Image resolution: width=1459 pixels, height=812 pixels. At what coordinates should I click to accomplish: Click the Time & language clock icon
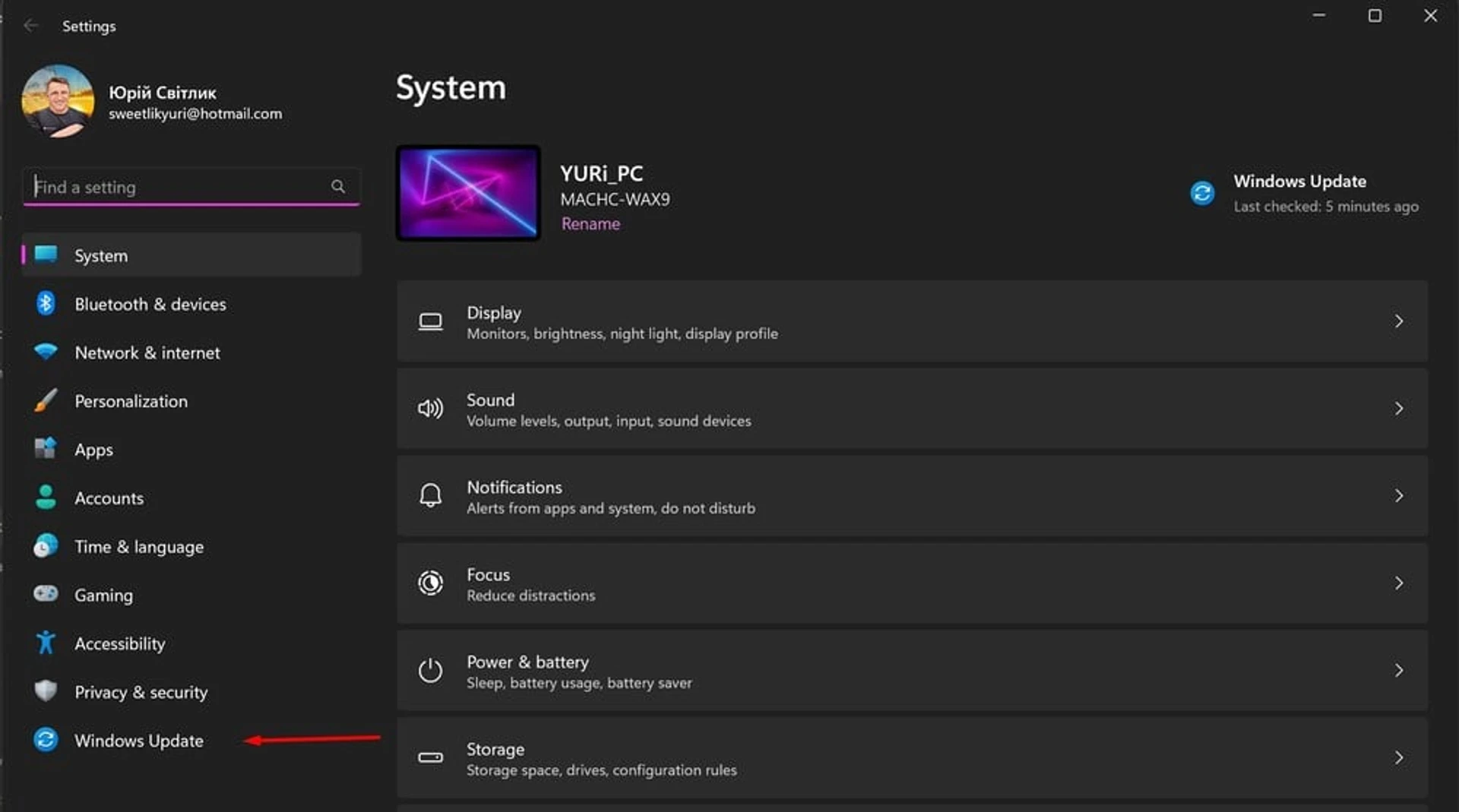(x=46, y=545)
